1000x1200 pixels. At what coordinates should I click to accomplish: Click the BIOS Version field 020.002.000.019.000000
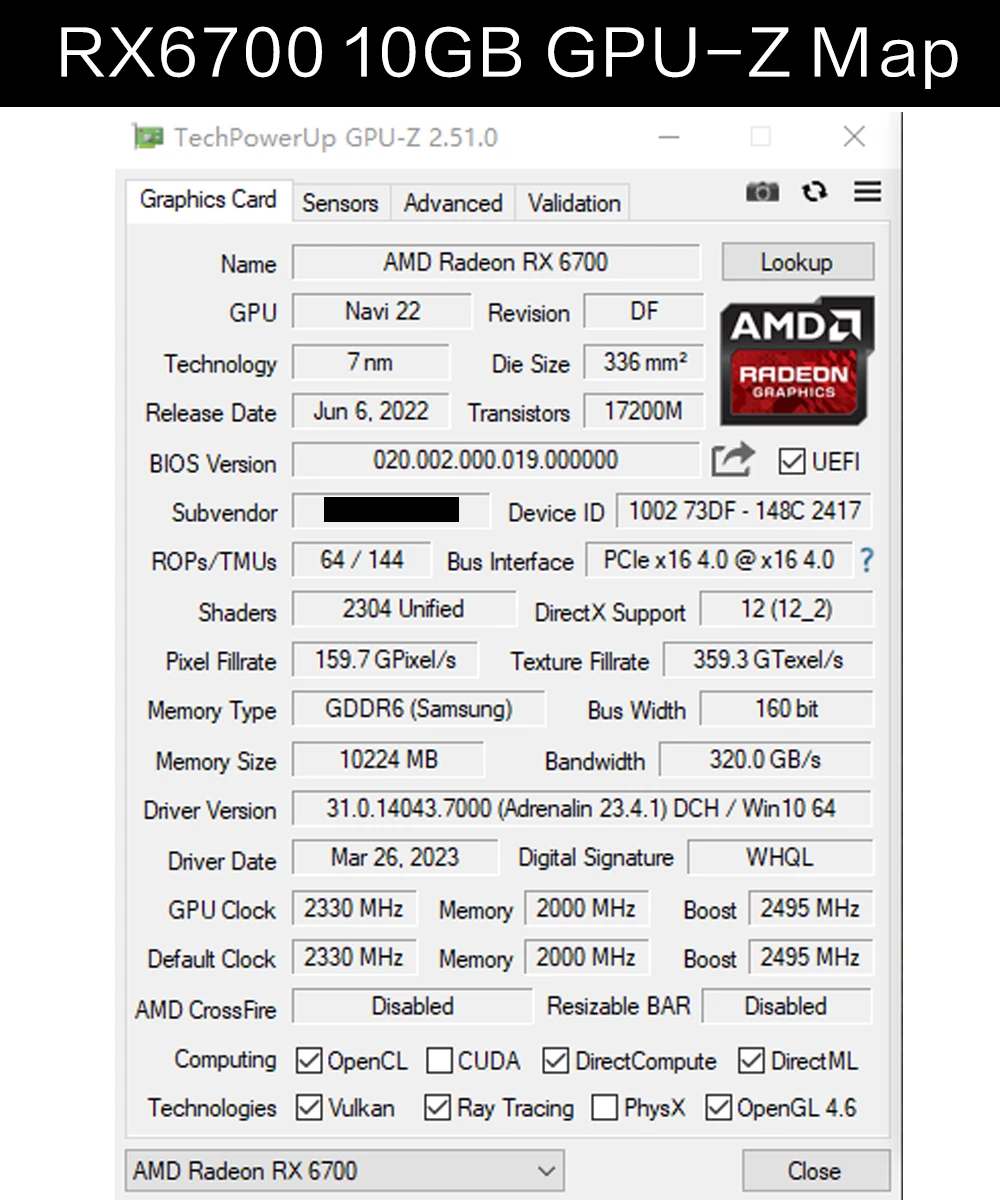[x=496, y=460]
